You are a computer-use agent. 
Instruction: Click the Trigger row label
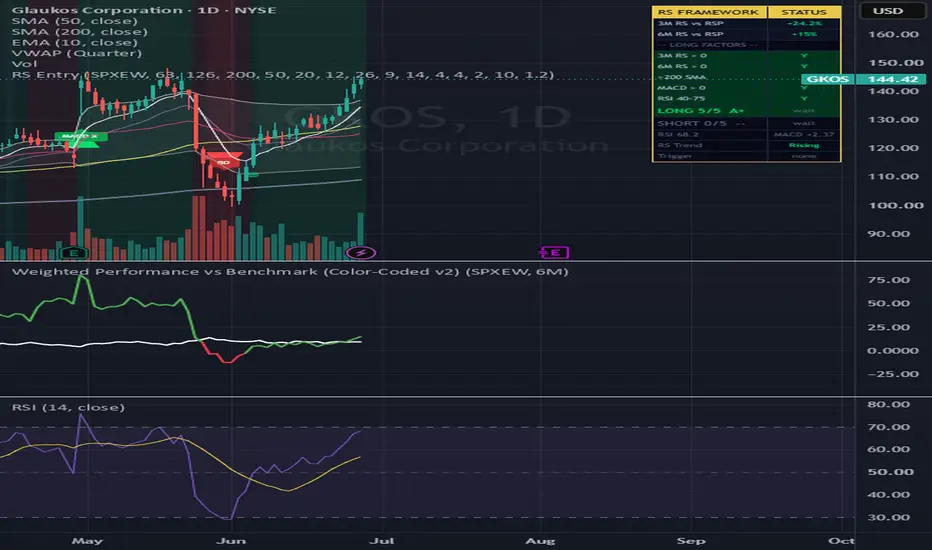tap(675, 156)
